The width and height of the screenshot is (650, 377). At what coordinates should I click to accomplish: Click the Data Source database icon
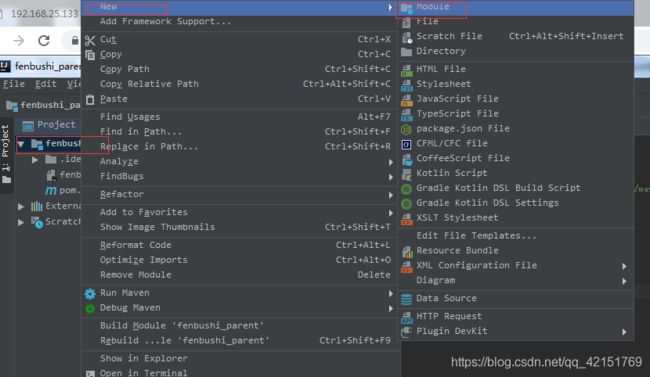tap(407, 299)
